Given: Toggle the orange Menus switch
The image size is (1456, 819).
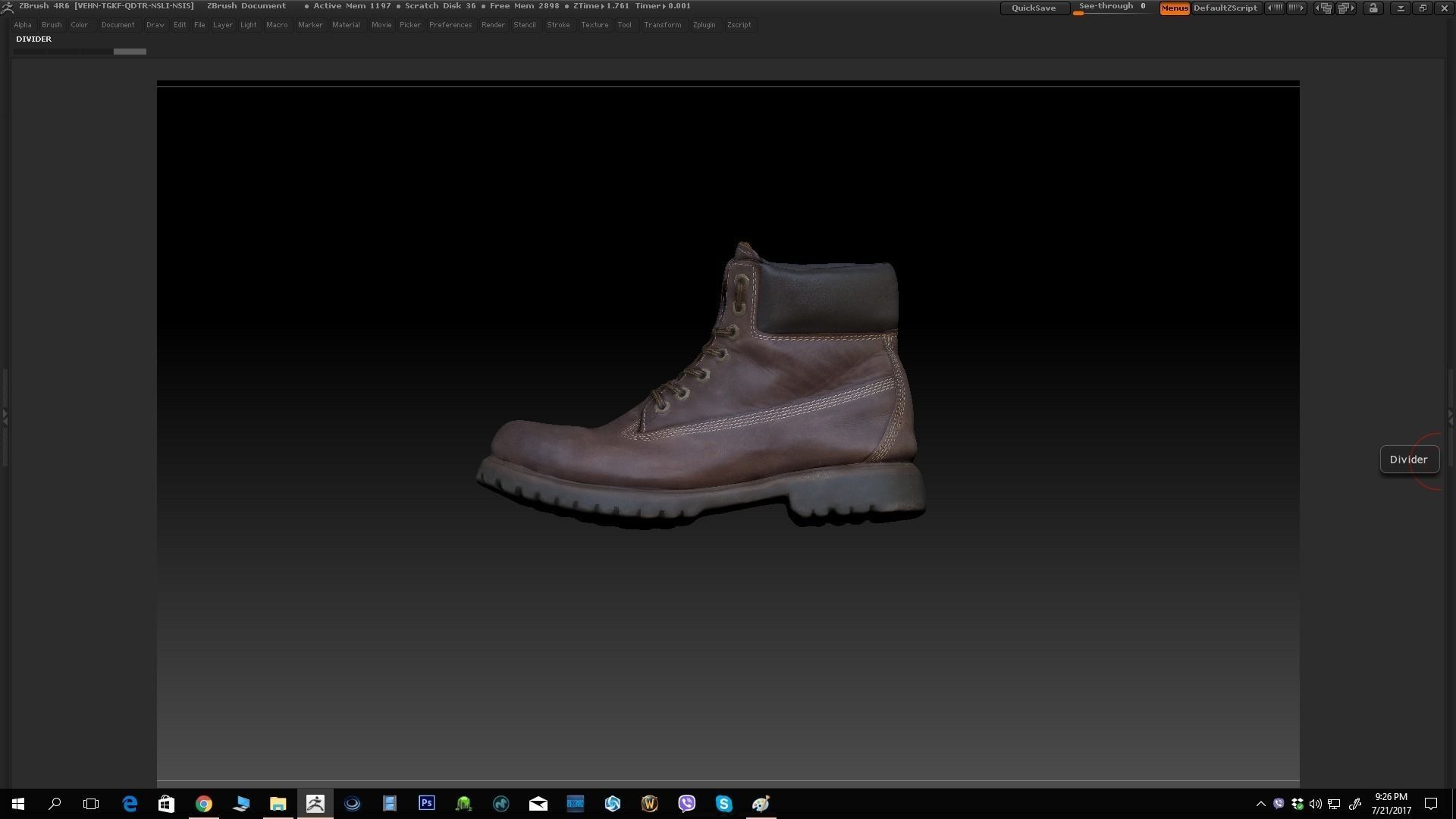Looking at the screenshot, I should tap(1174, 8).
